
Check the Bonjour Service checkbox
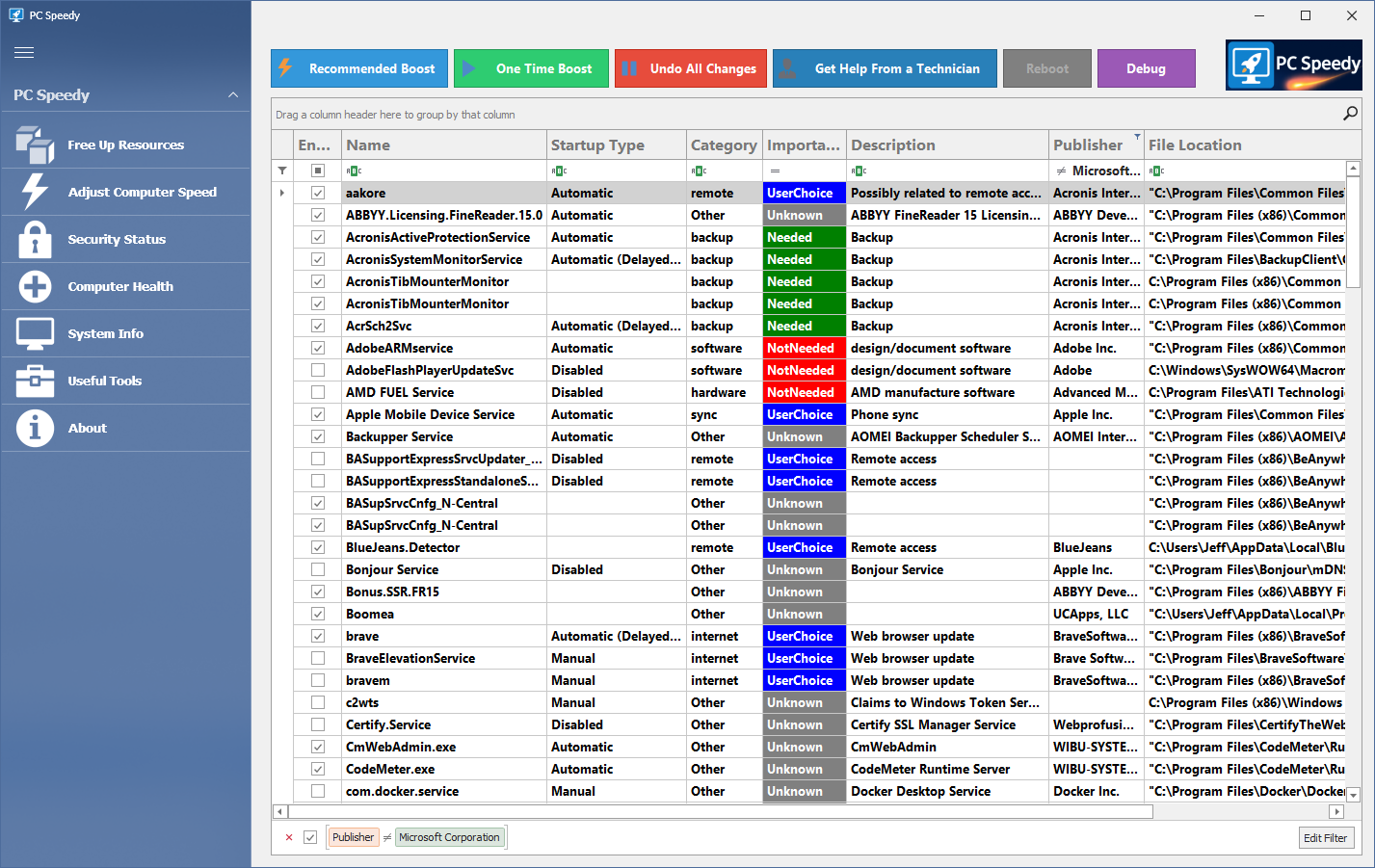tap(318, 569)
